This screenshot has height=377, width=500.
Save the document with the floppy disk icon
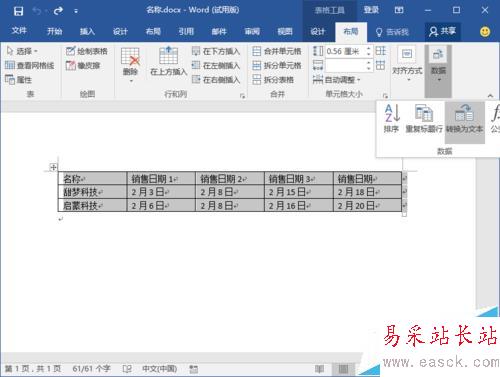click(18, 11)
